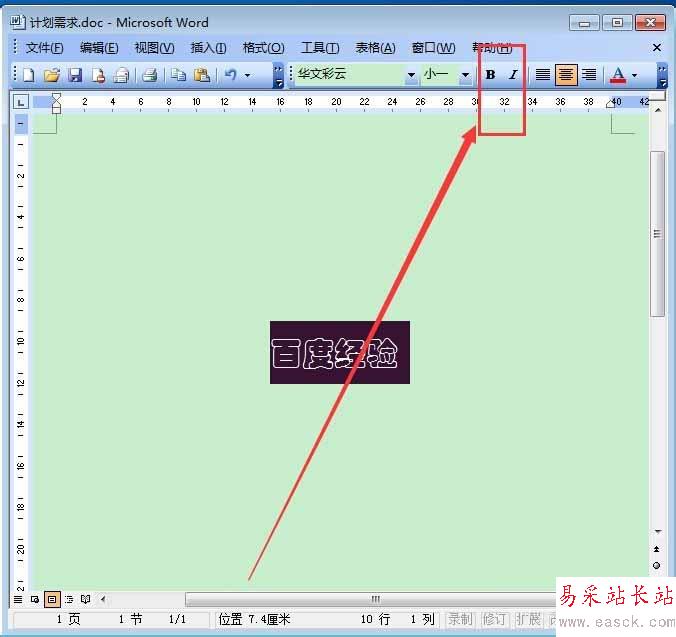Toggle 修订 track changes in status bar

(x=494, y=619)
